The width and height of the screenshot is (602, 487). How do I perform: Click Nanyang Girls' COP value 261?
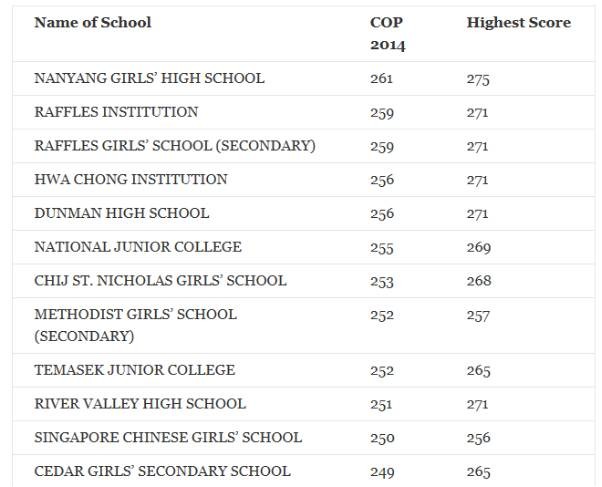[x=382, y=78]
